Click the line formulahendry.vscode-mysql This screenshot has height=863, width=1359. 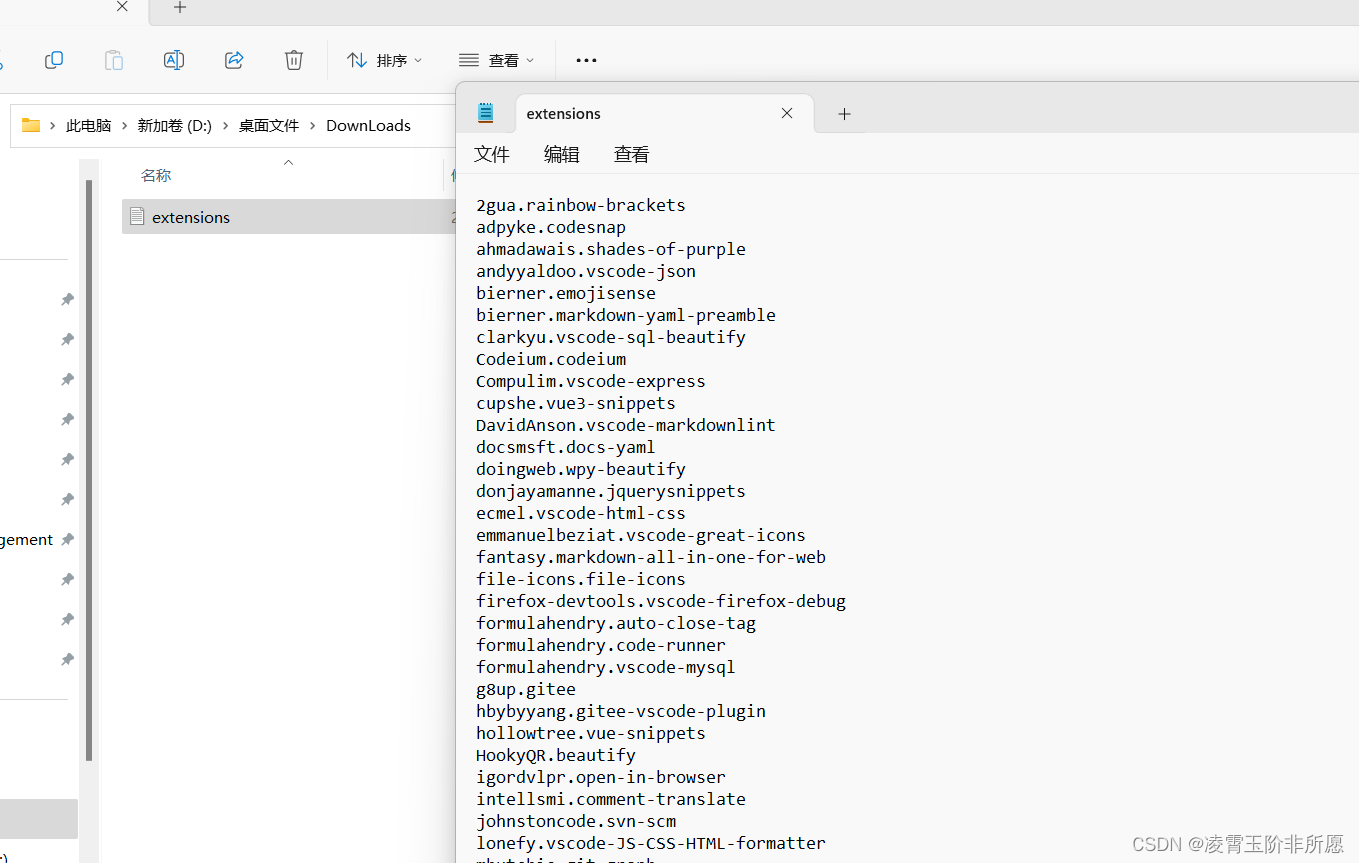click(x=606, y=667)
